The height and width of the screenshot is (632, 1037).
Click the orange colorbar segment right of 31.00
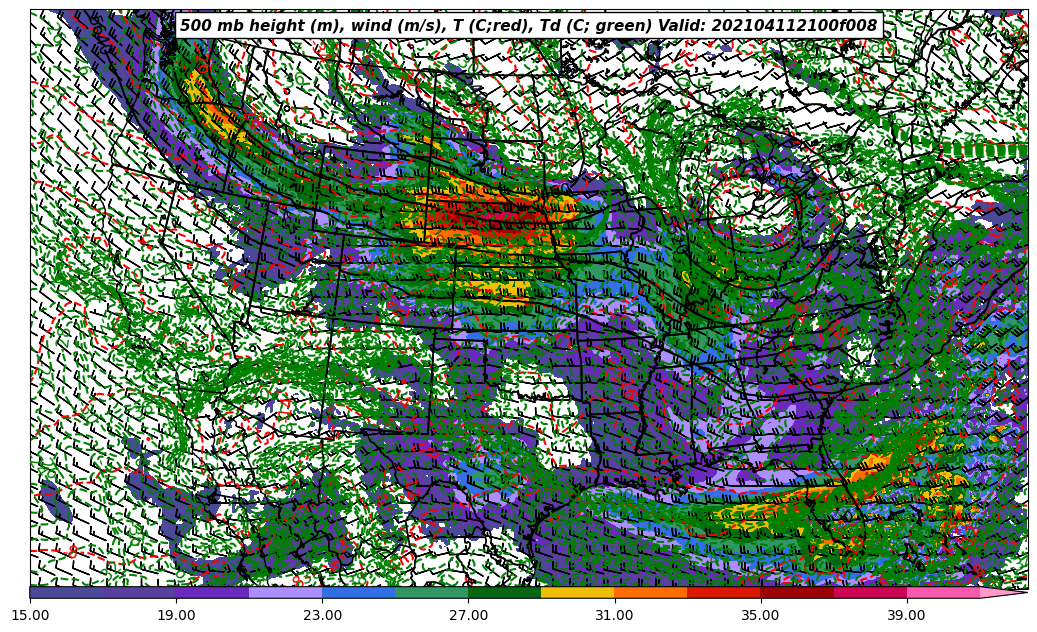point(650,592)
